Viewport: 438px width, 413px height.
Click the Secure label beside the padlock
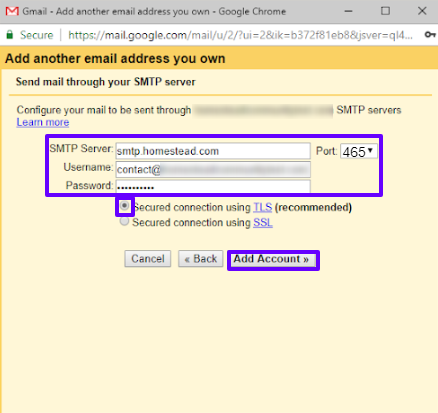point(36,35)
